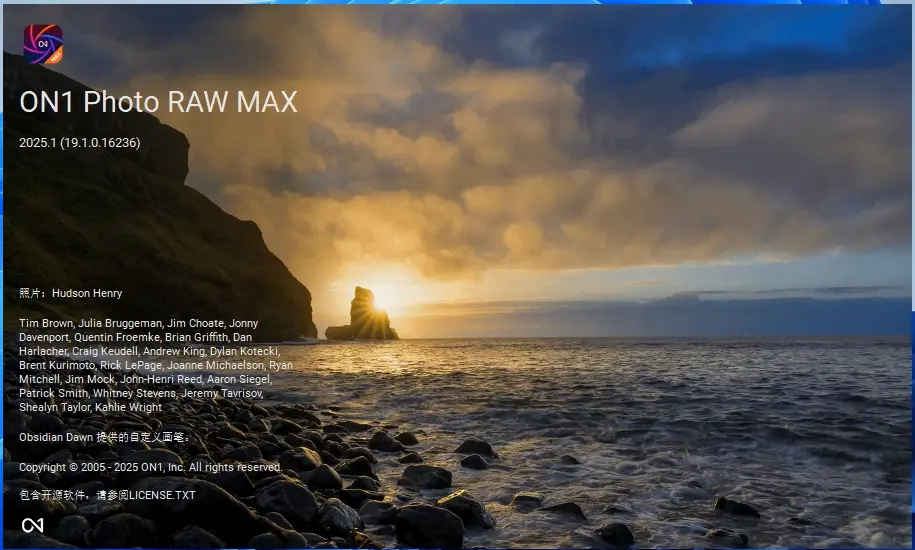
Task: Select the version text 2025.1 (19.1.0.16236)
Action: click(x=79, y=143)
